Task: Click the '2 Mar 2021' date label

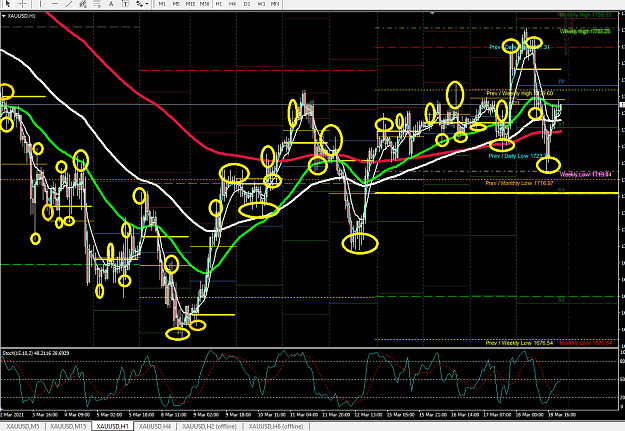Action: point(12,415)
